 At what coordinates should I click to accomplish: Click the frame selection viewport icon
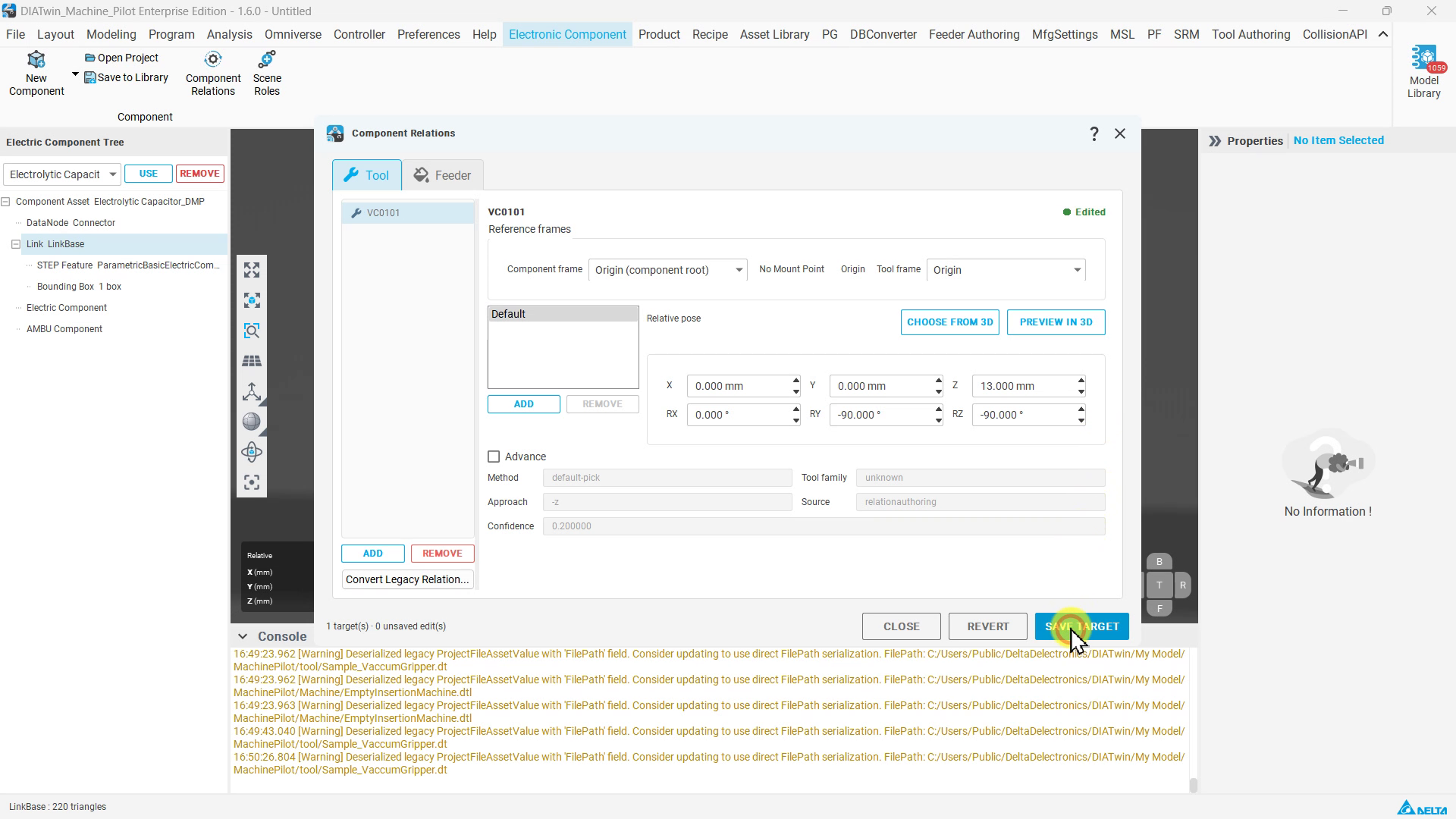coord(252,482)
